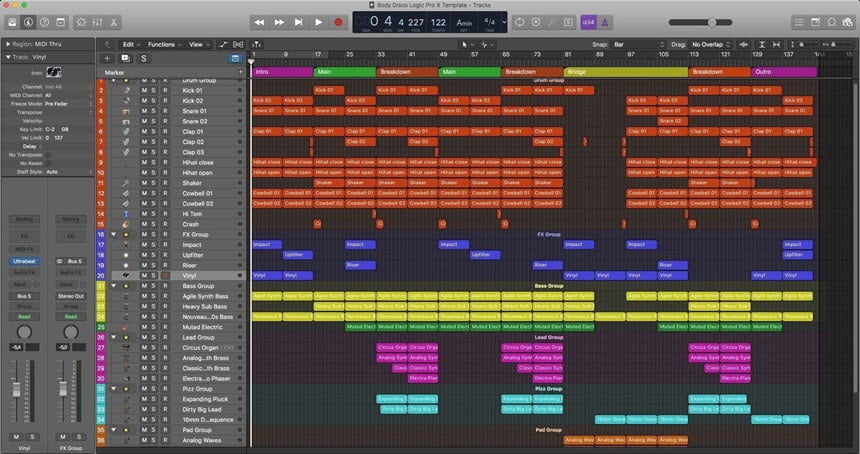Screen dimensions: 860x454
Task: Click the Vinyl track icon in inspector
Action: pyautogui.click(x=53, y=72)
